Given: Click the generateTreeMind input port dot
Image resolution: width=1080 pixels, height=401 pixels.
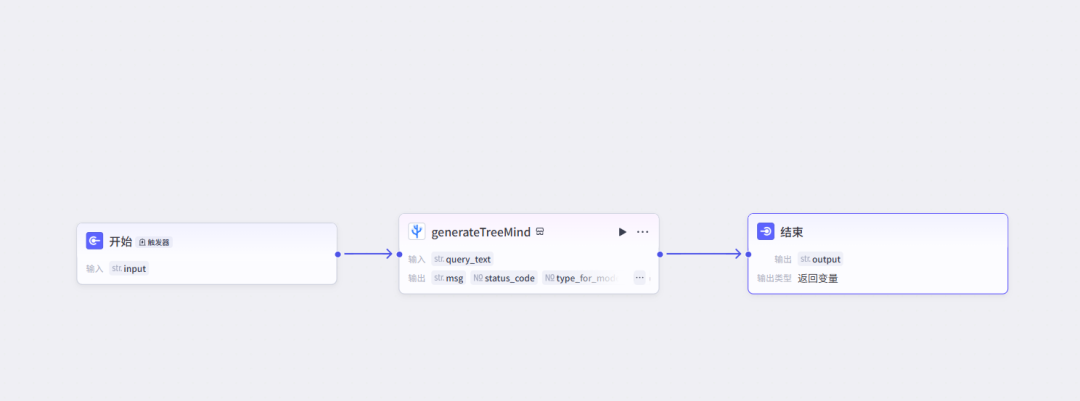Looking at the screenshot, I should click(399, 254).
